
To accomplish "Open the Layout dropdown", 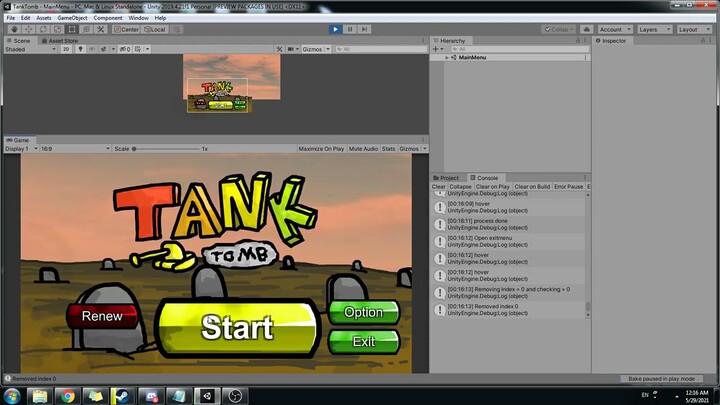I will coord(692,29).
